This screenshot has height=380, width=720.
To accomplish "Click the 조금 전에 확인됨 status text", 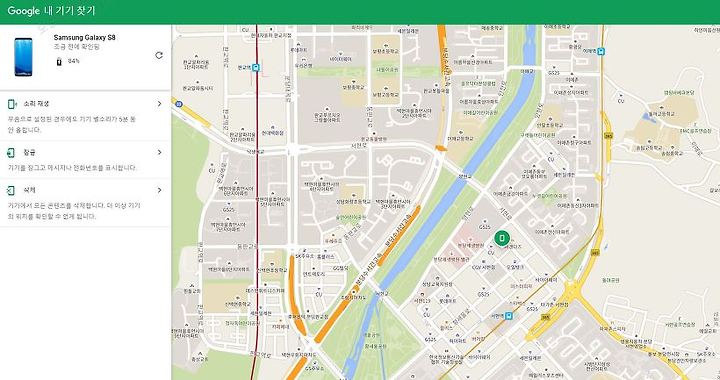I will pyautogui.click(x=77, y=47).
